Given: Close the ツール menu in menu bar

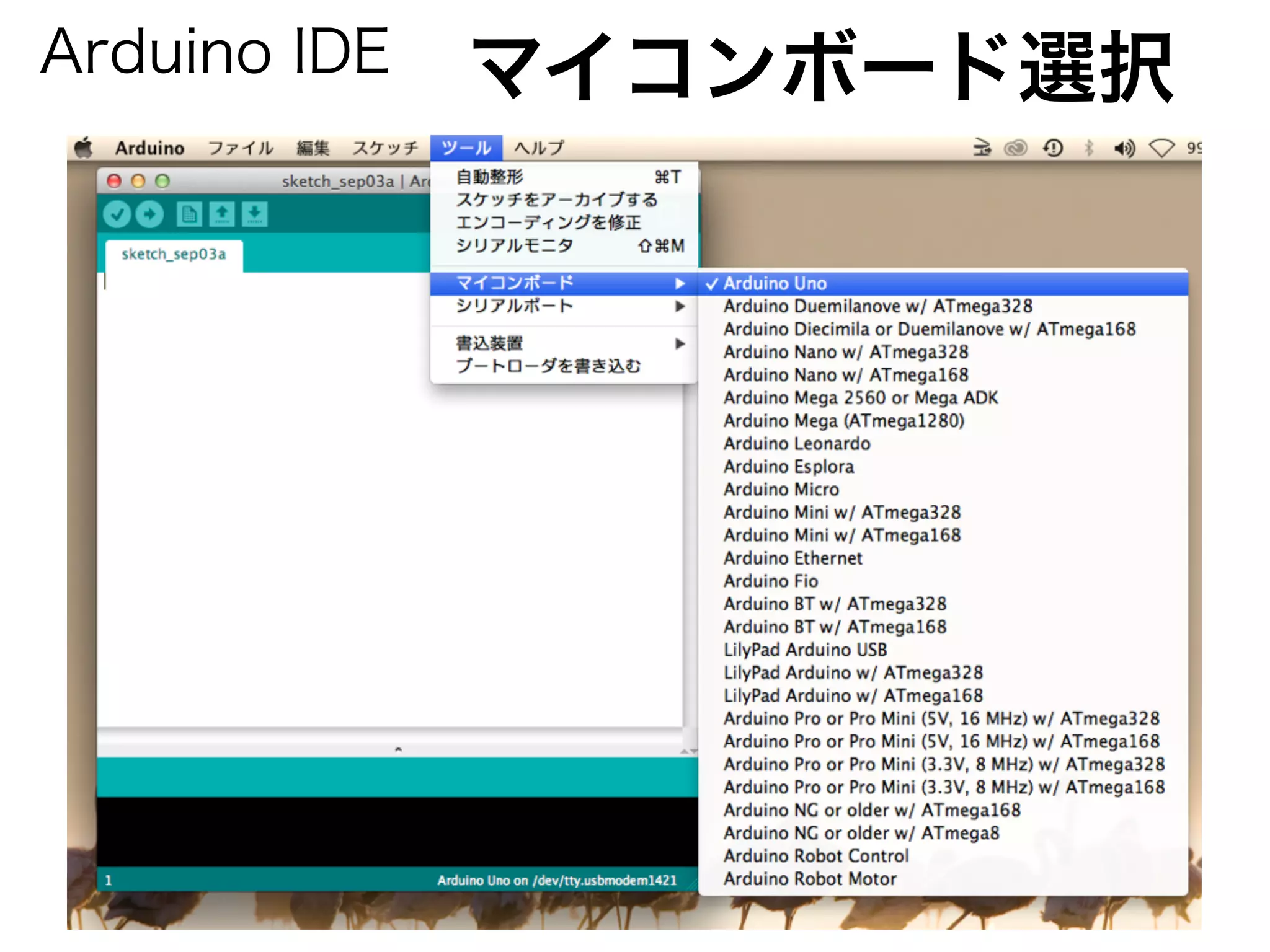Looking at the screenshot, I should coord(466,148).
